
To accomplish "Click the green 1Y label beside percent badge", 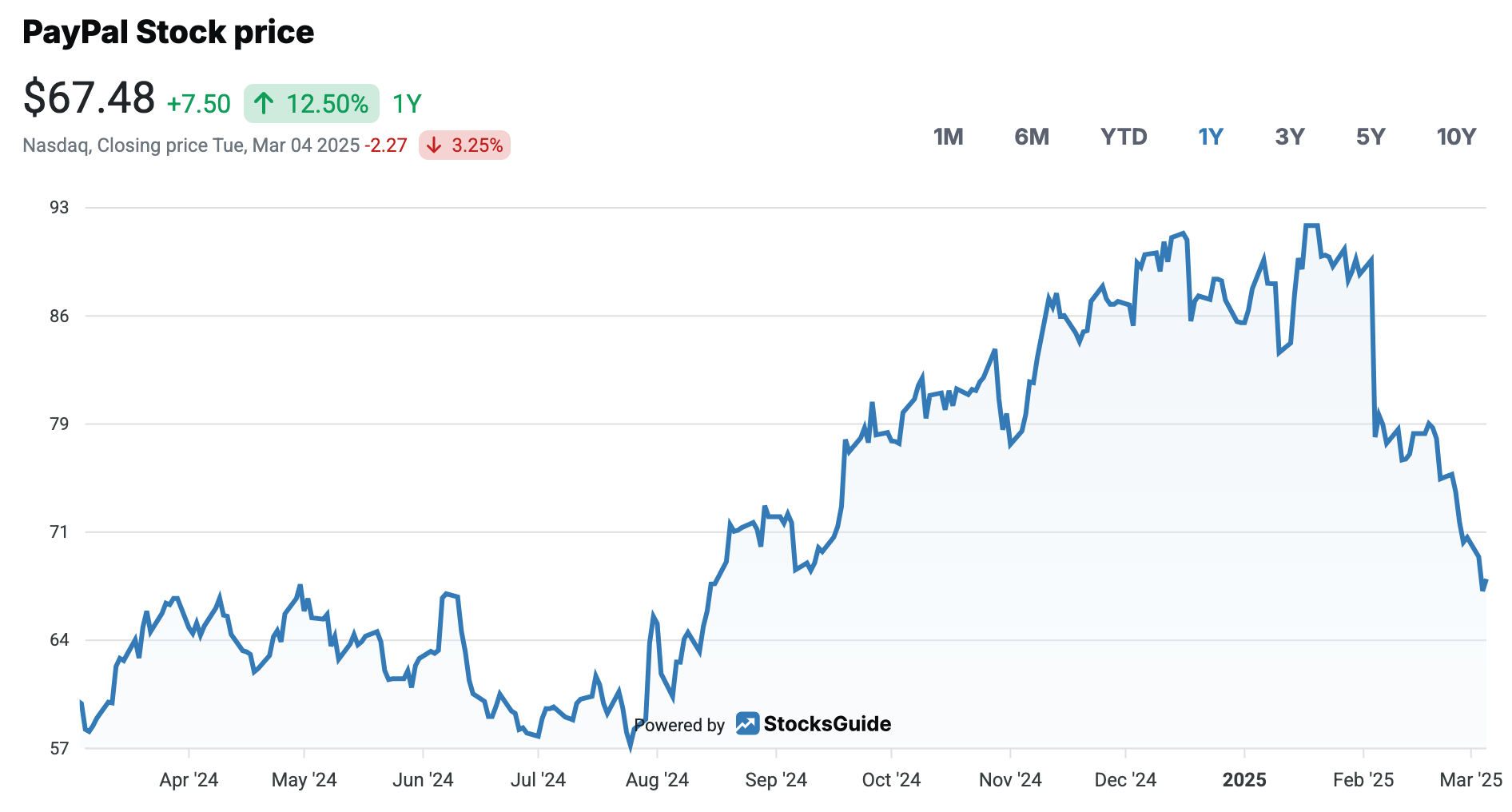I will click(x=407, y=104).
